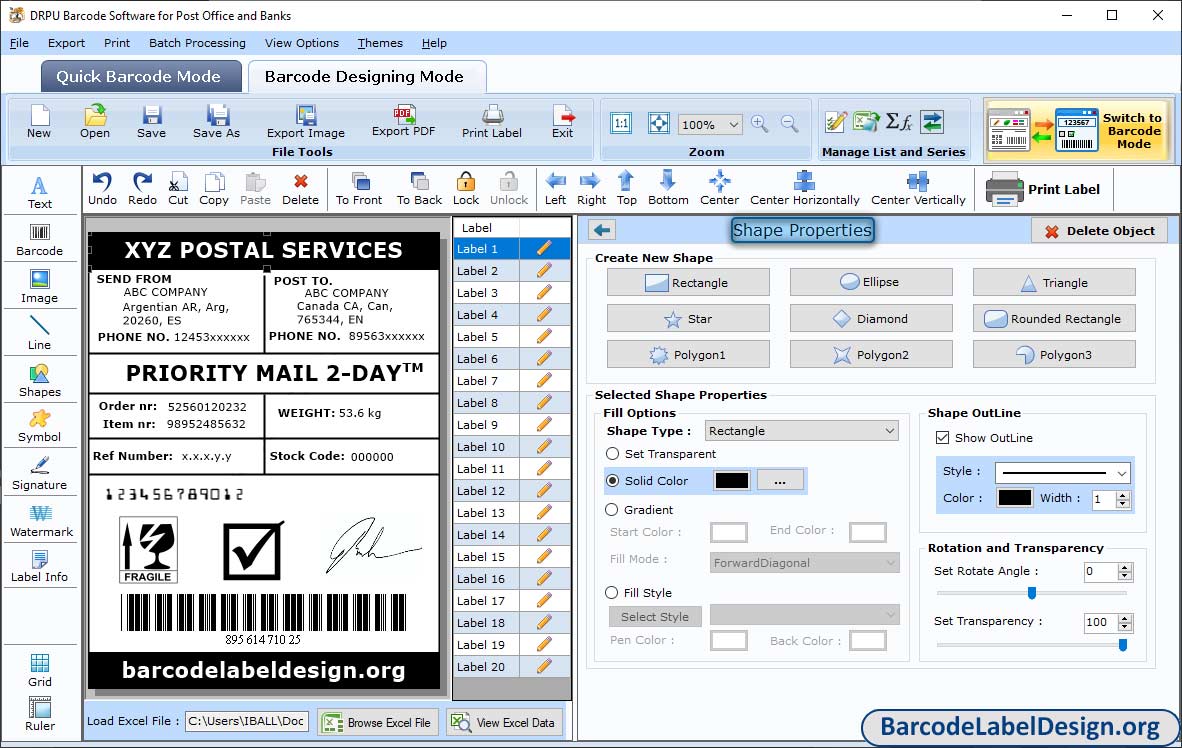
Task: Choose Fill Style option
Action: (612, 593)
